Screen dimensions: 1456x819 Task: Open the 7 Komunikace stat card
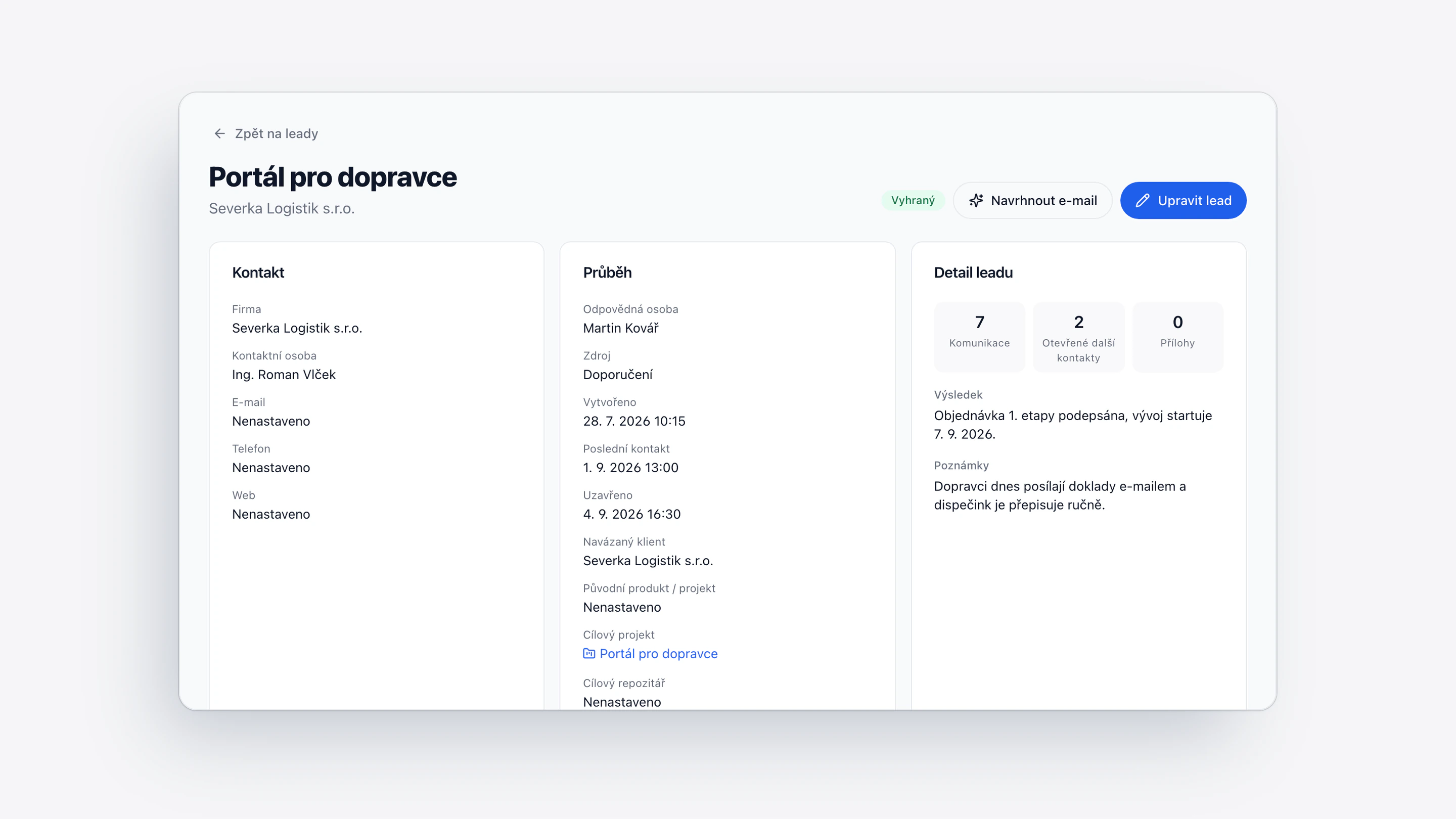pyautogui.click(x=980, y=337)
